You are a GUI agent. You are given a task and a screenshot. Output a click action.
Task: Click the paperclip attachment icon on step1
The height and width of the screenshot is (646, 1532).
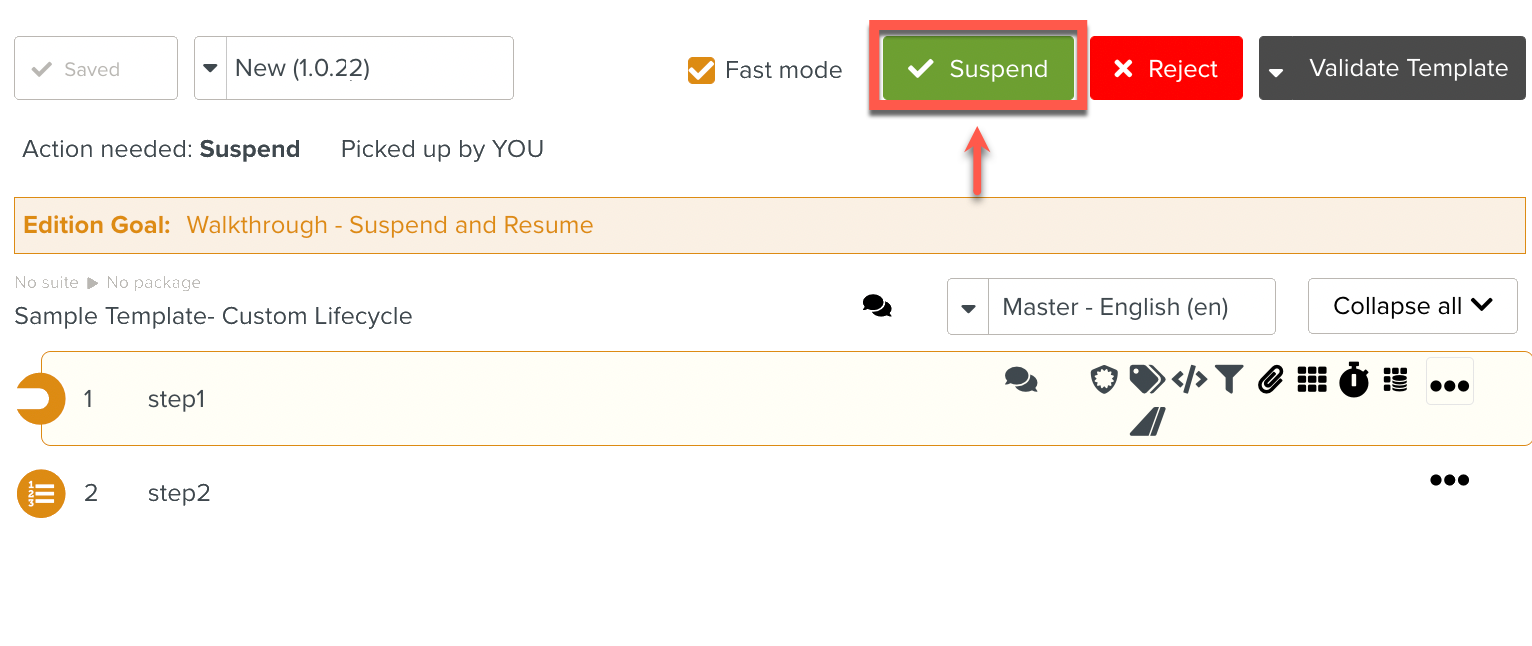point(1270,380)
